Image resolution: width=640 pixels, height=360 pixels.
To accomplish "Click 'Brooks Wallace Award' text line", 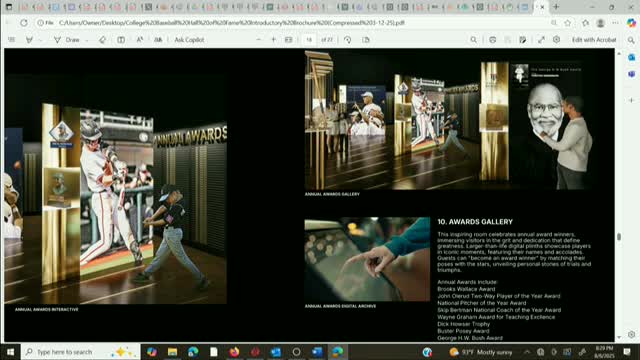I will [466, 289].
